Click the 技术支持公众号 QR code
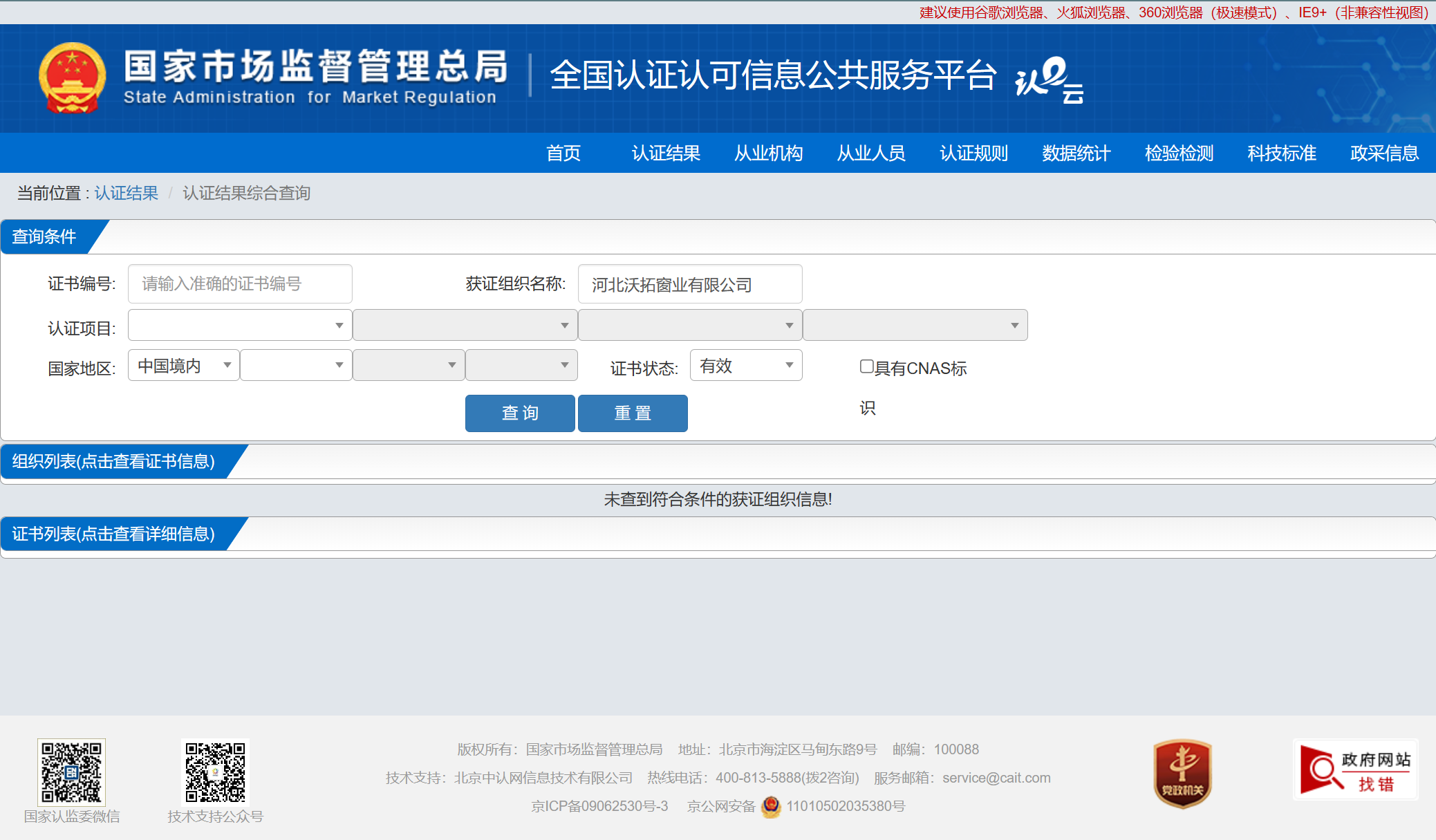Screen dimensions: 1436x840 215,772
